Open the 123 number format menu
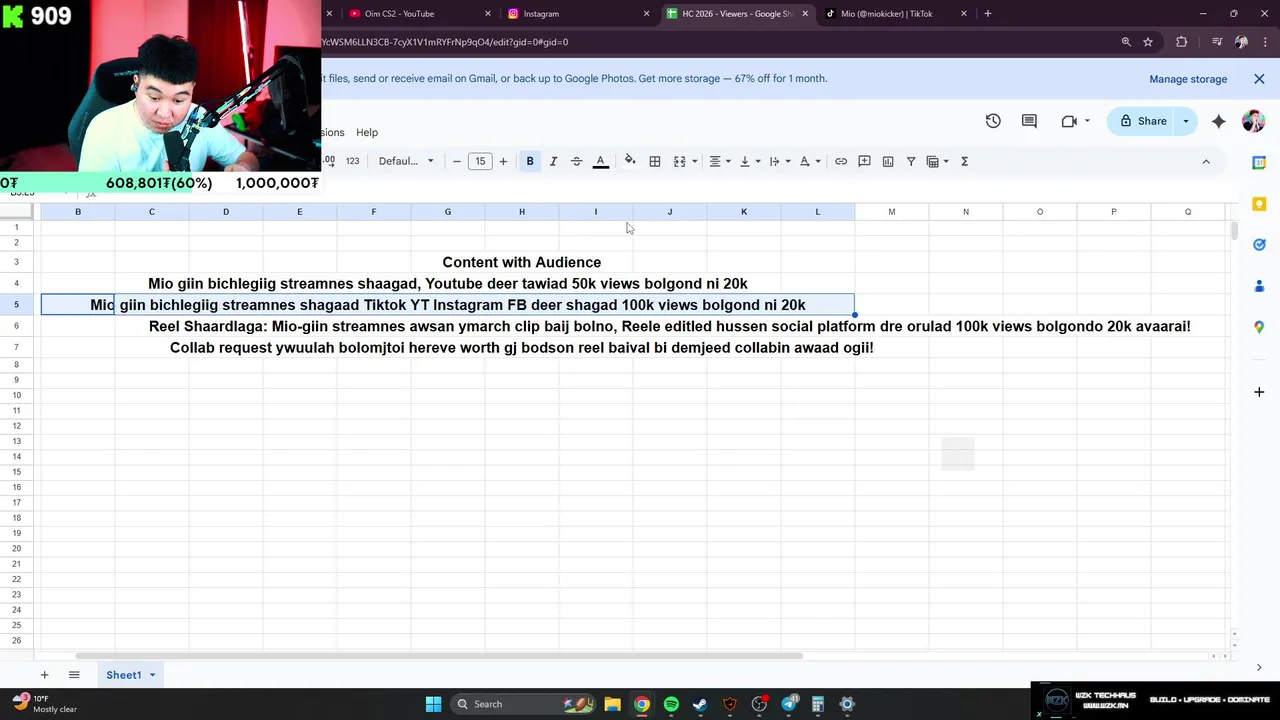 coord(352,161)
